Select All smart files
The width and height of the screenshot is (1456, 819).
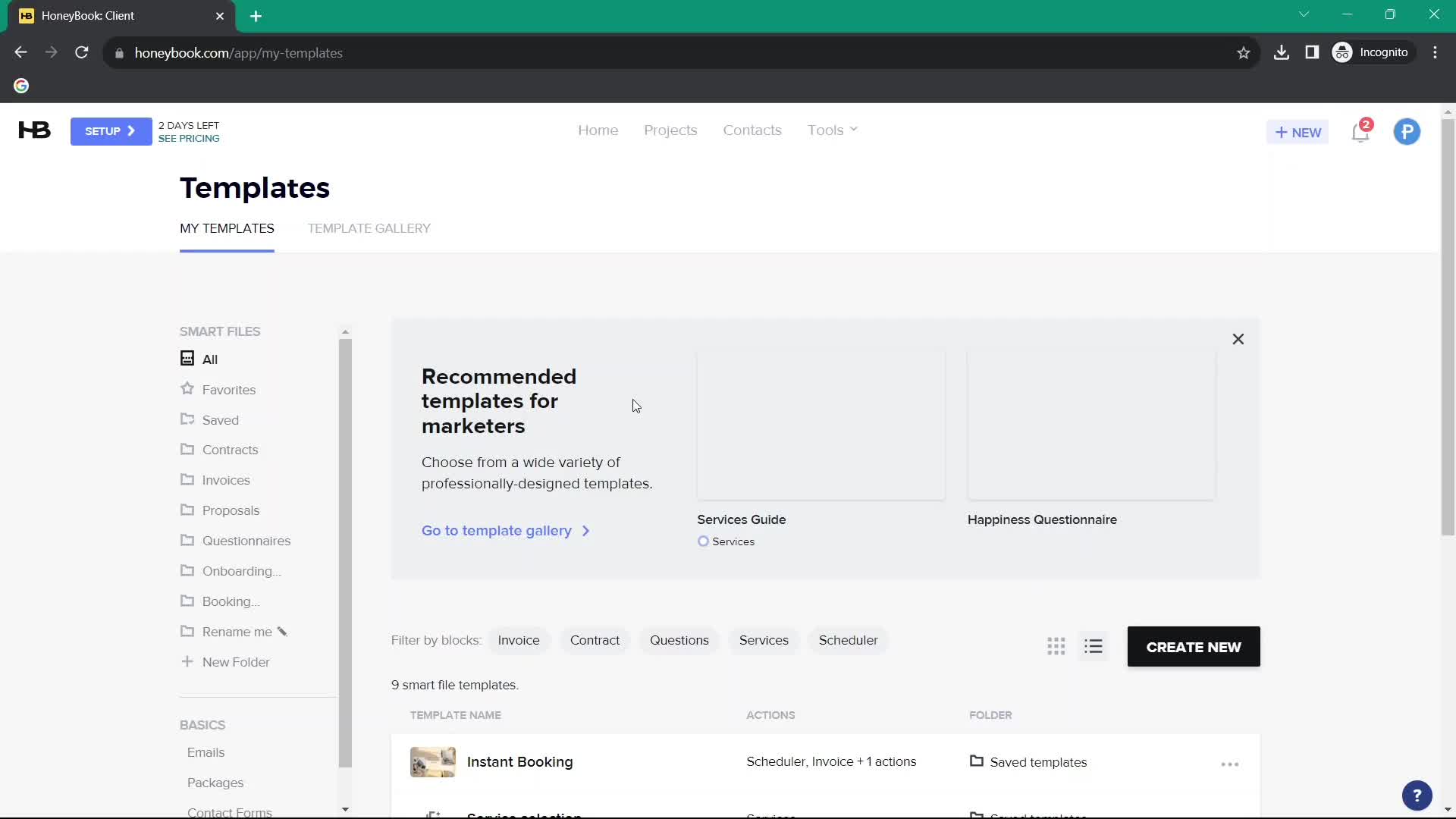click(199, 359)
